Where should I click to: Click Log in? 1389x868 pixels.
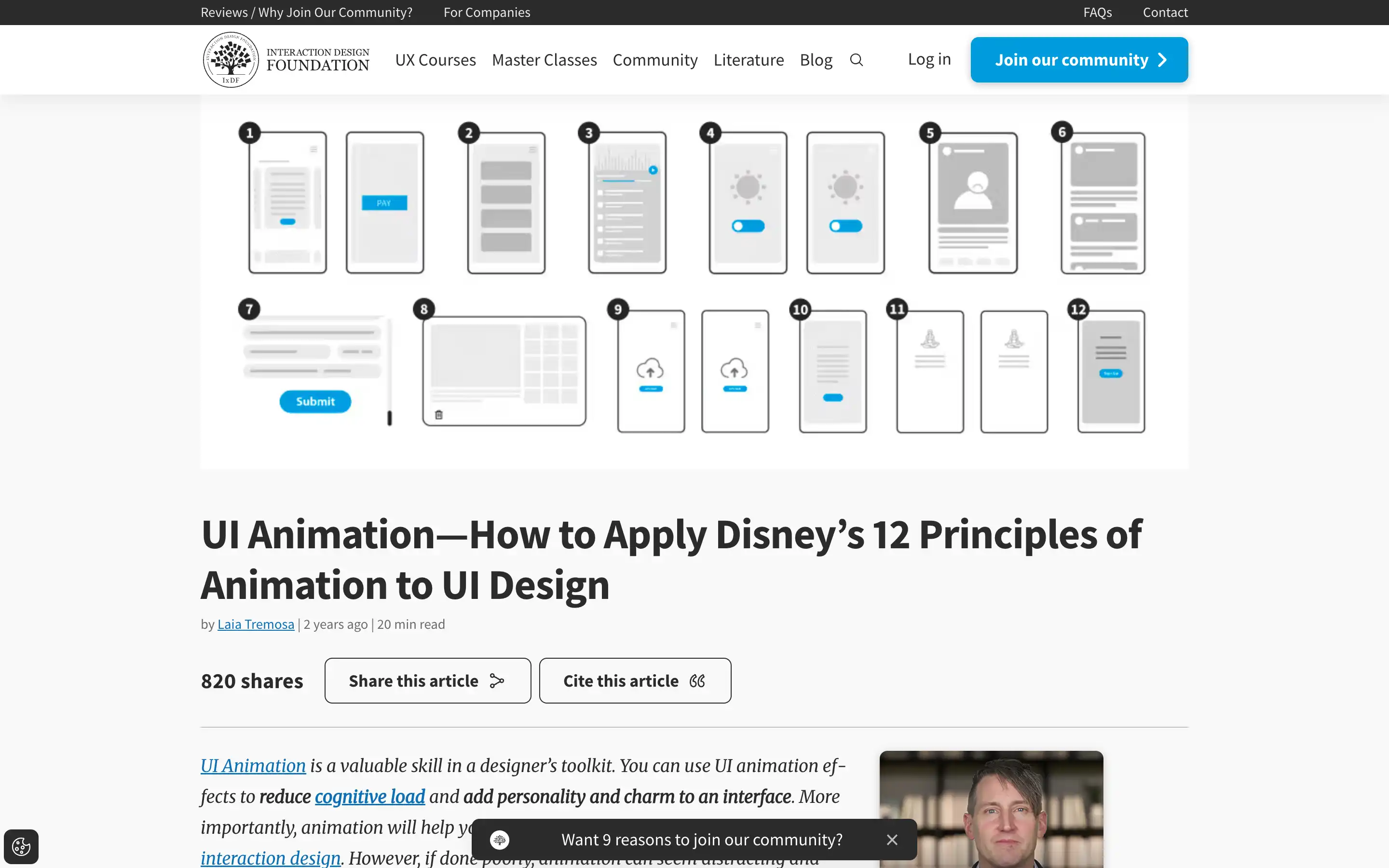coord(929,59)
